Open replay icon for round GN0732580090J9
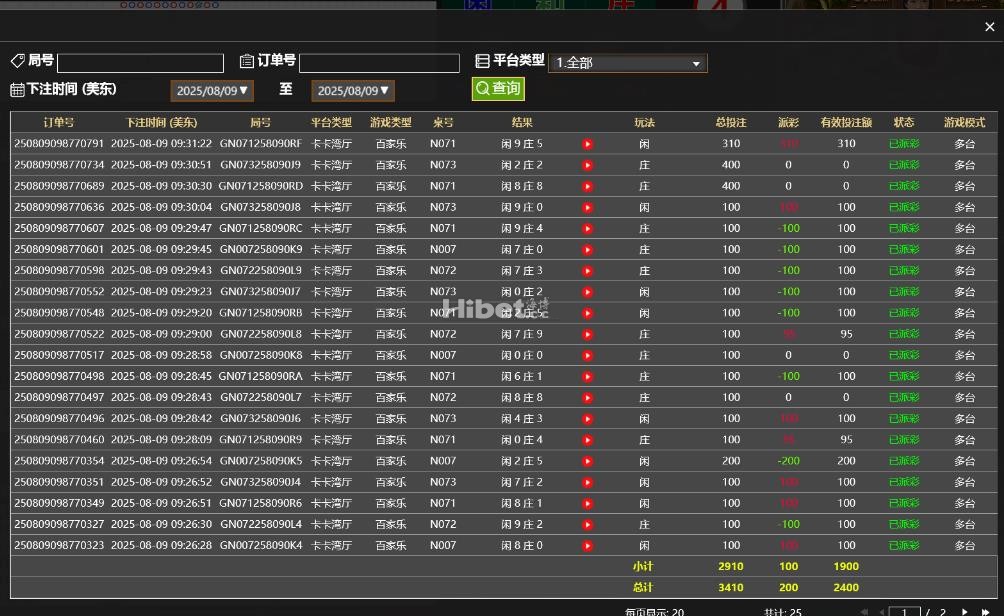The image size is (1004, 616). point(588,165)
